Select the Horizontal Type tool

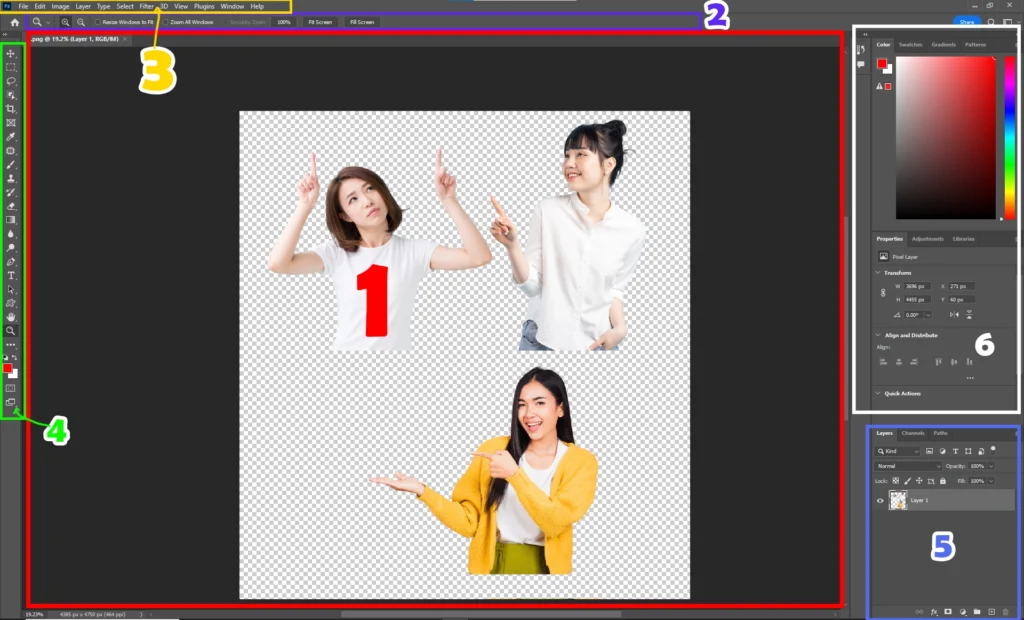[x=10, y=276]
